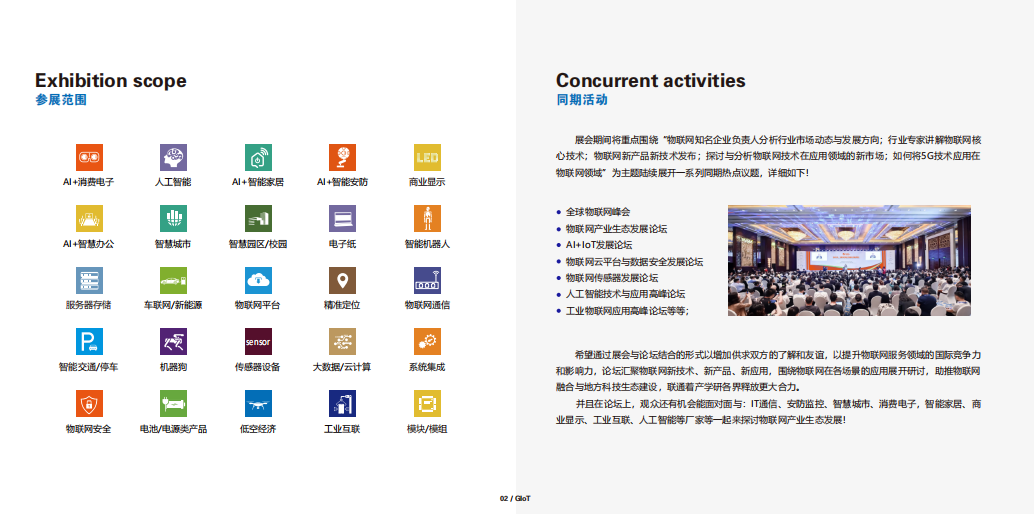This screenshot has height=514, width=1034.
Task: Select the 智能机器人 orange icon
Action: coord(427,218)
